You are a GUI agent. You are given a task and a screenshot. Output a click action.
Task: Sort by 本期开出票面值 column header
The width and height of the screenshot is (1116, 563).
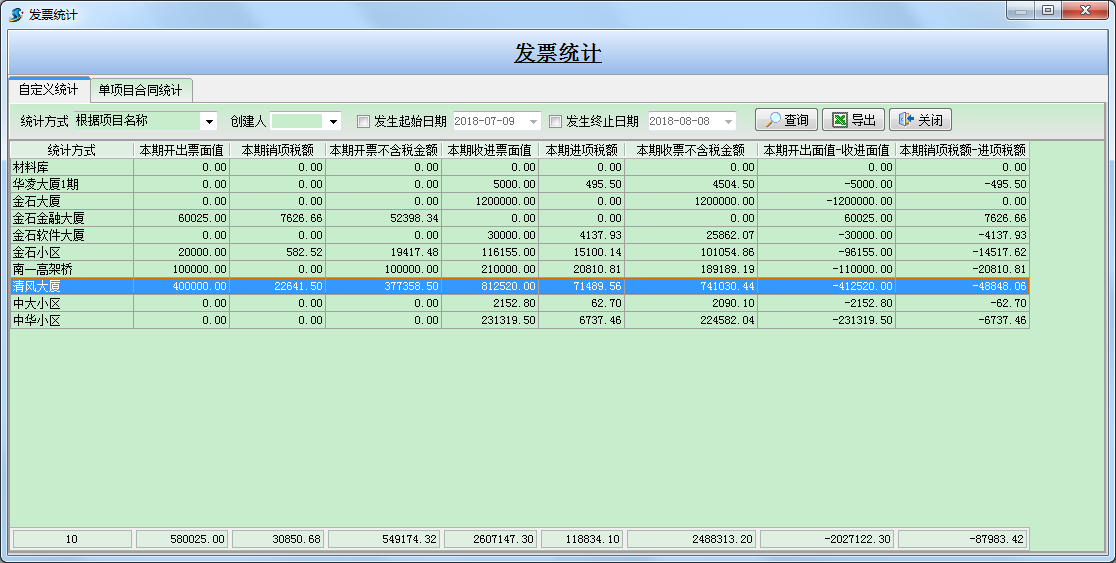click(x=181, y=150)
